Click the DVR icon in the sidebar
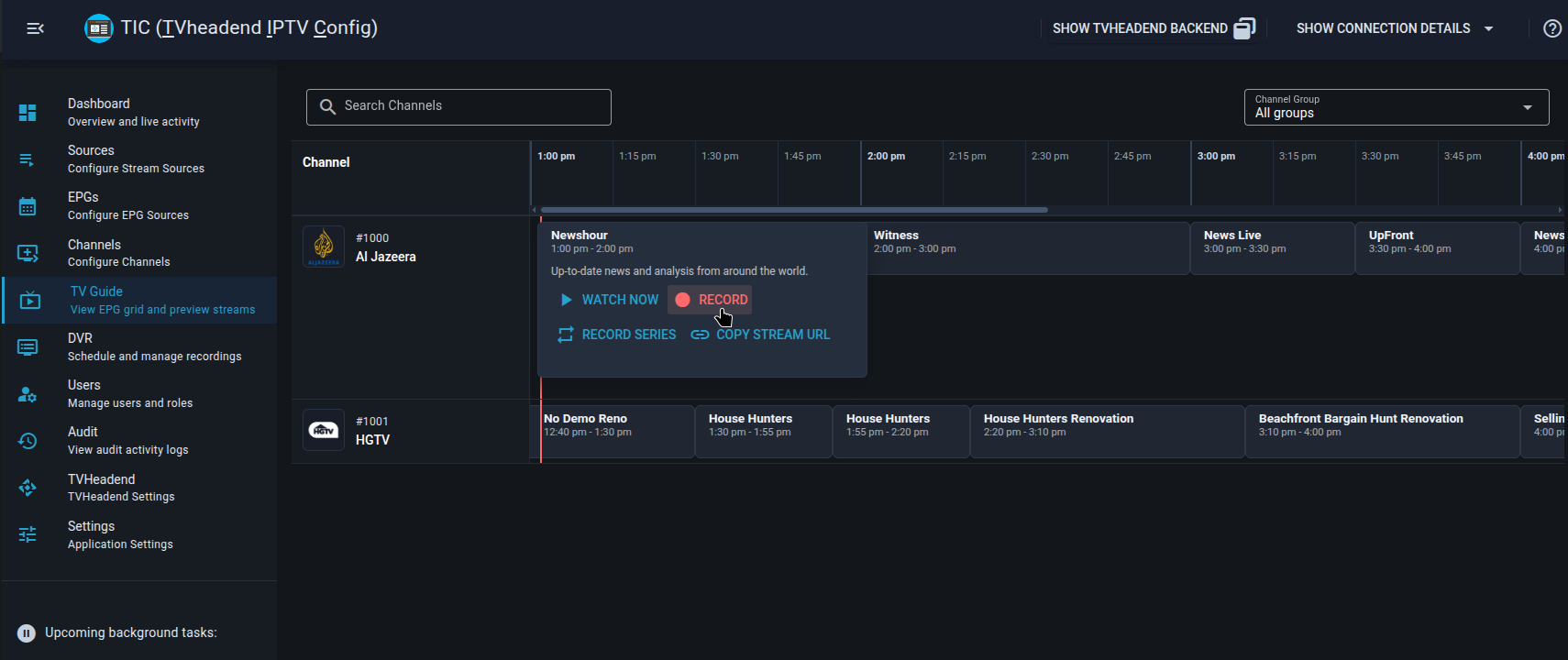Screen dimensions: 1568x660 point(28,346)
